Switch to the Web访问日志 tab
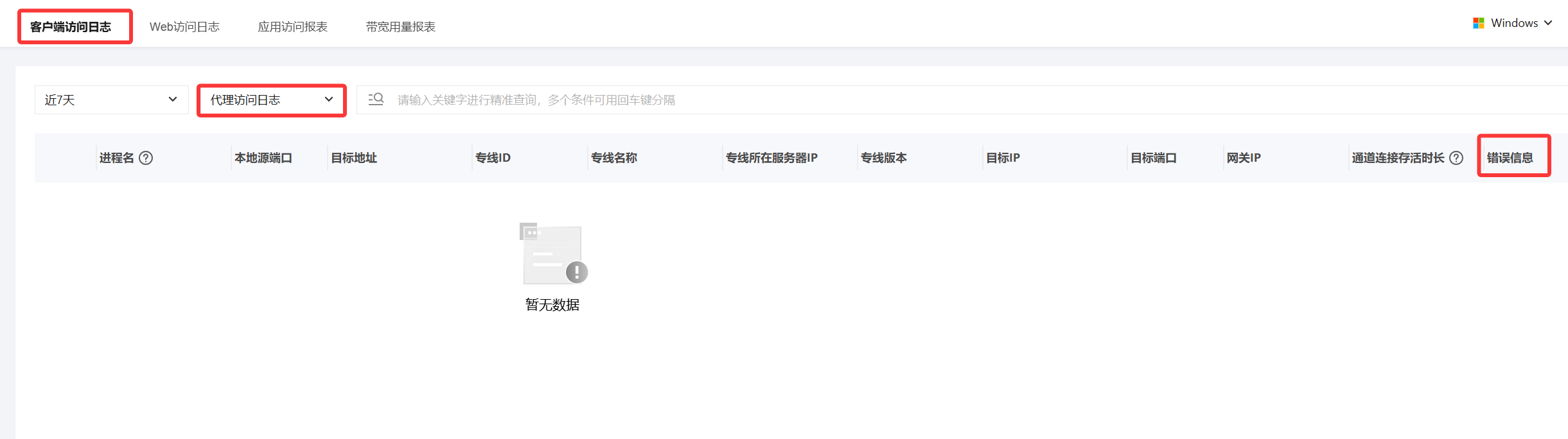The width and height of the screenshot is (1568, 439). tap(184, 27)
